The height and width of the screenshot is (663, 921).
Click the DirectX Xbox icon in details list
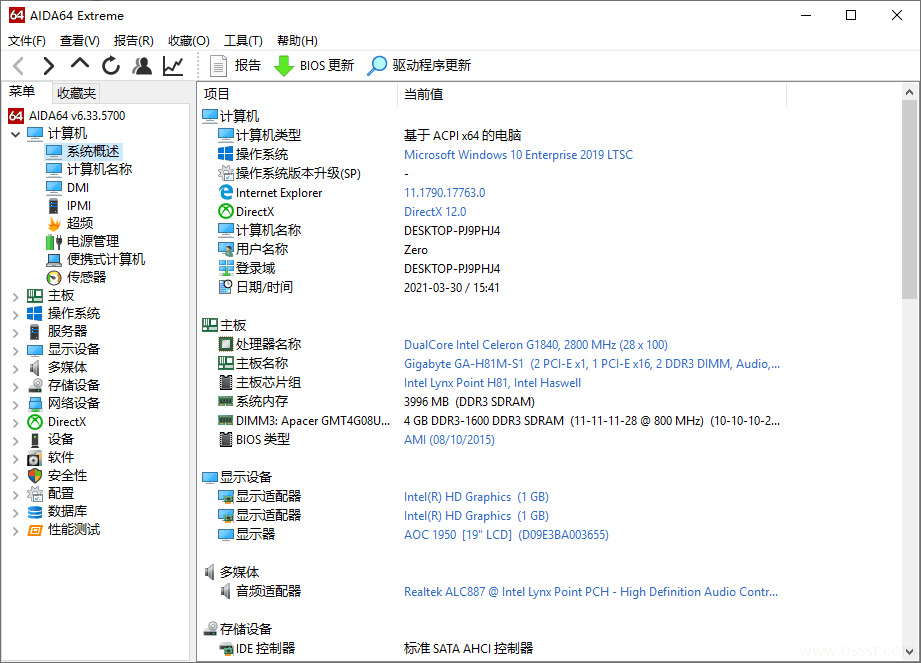click(x=226, y=211)
